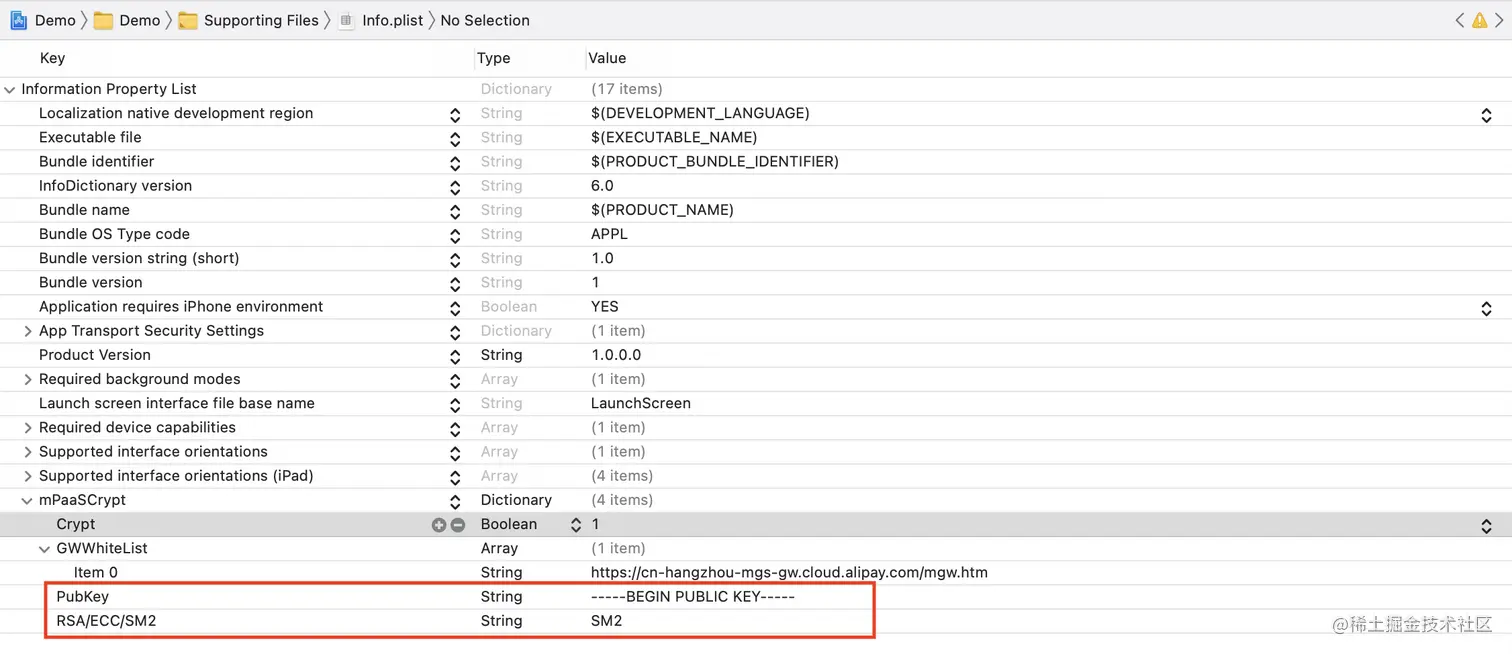This screenshot has width=1512, height=654.
Task: Open key stepper for InfoDictionary version
Action: tap(455, 186)
